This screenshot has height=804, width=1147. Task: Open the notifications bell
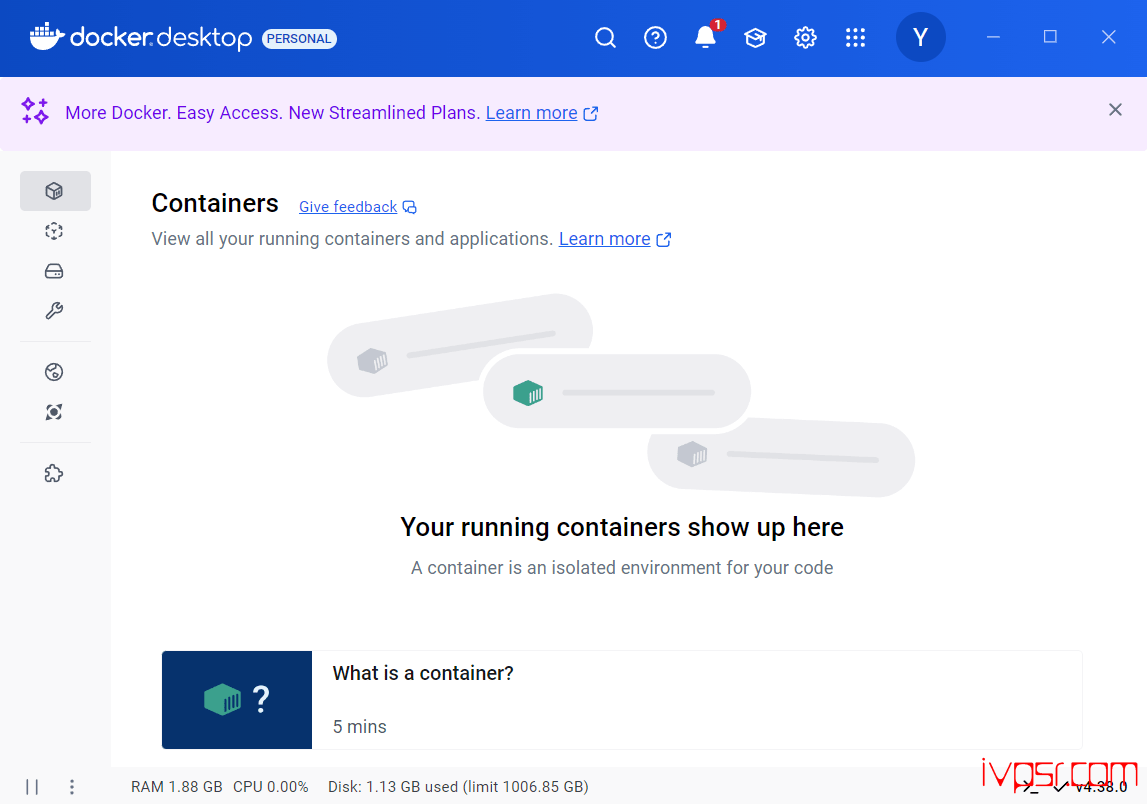coord(705,37)
